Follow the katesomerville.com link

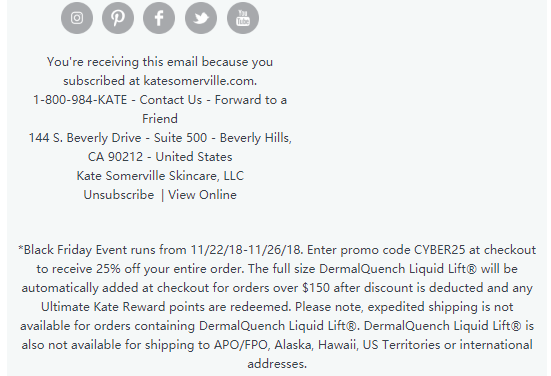click(199, 81)
